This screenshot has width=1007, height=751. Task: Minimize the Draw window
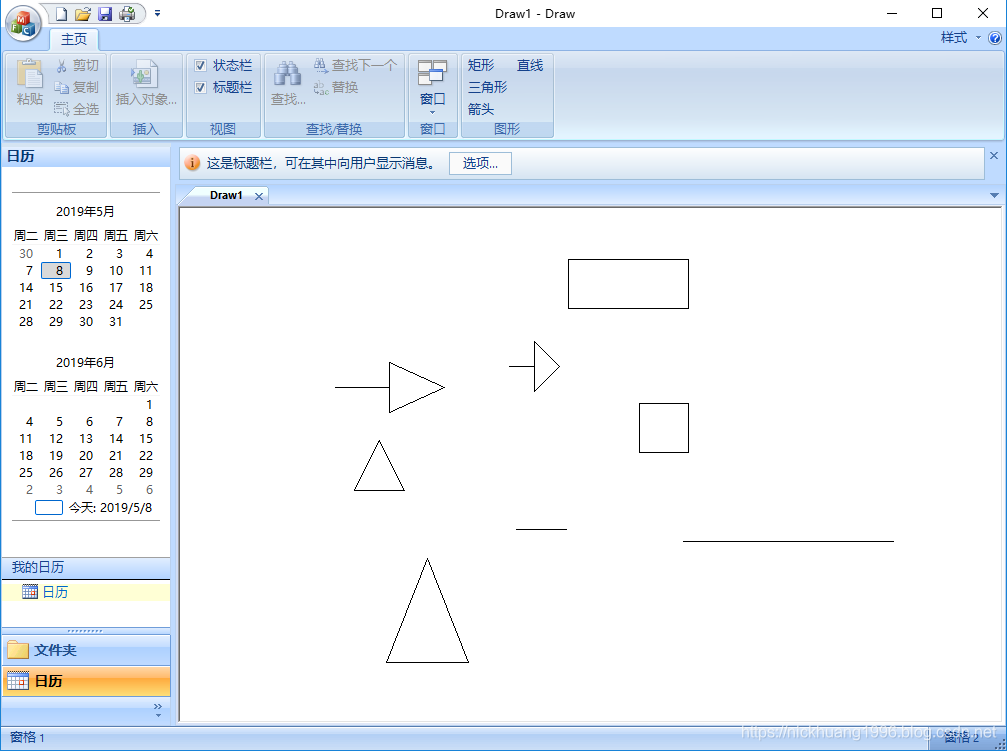click(891, 13)
